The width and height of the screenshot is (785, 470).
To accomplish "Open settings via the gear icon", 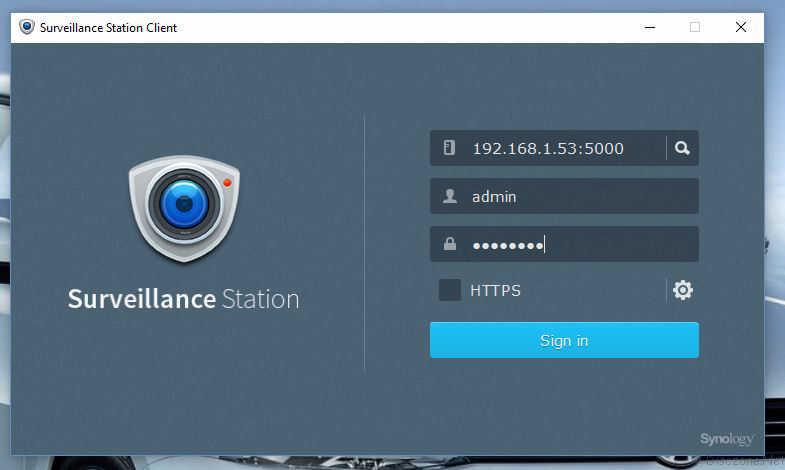I will click(683, 290).
